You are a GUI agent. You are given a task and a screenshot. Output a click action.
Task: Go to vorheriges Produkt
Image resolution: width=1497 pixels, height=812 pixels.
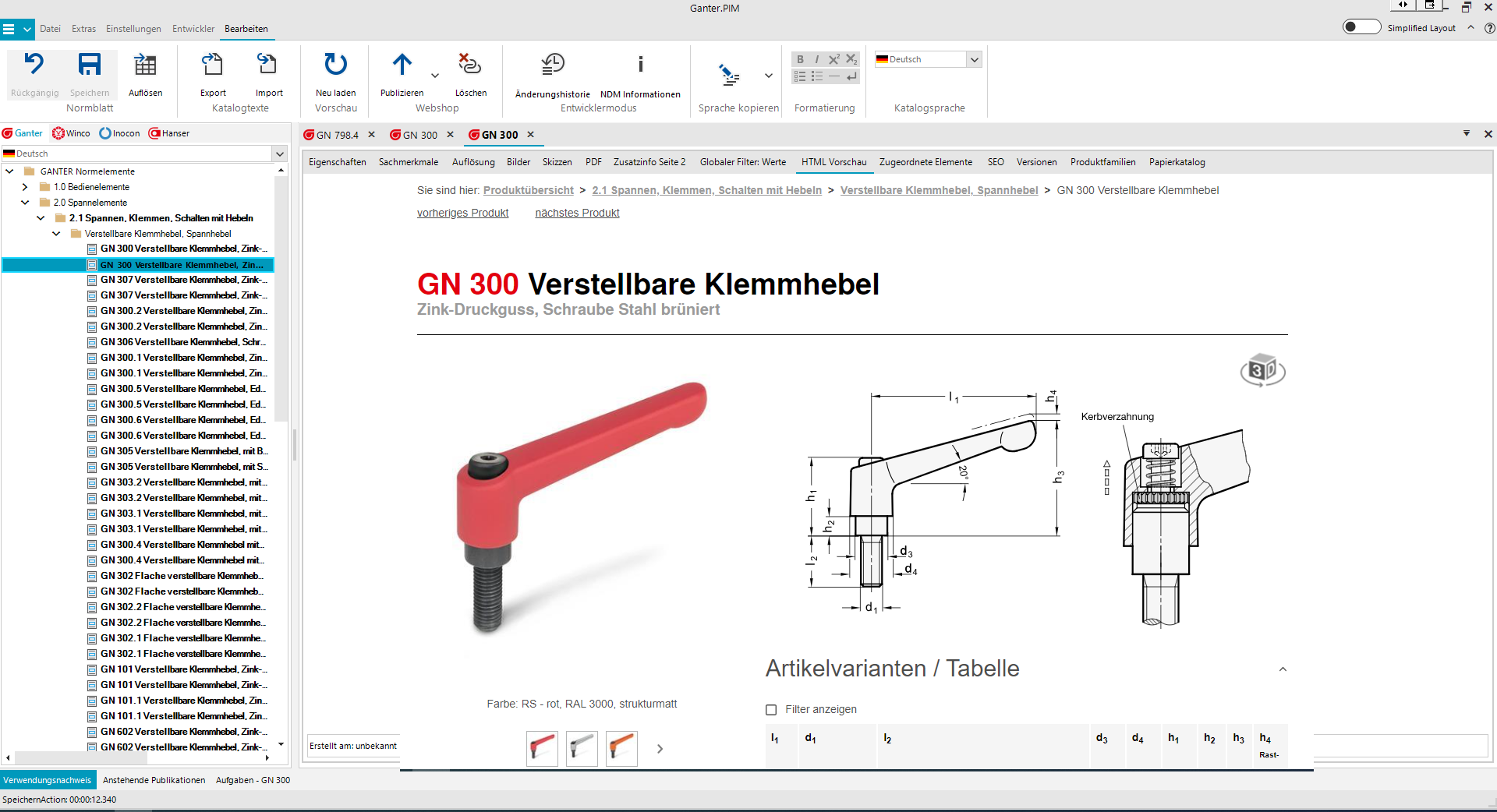(462, 213)
